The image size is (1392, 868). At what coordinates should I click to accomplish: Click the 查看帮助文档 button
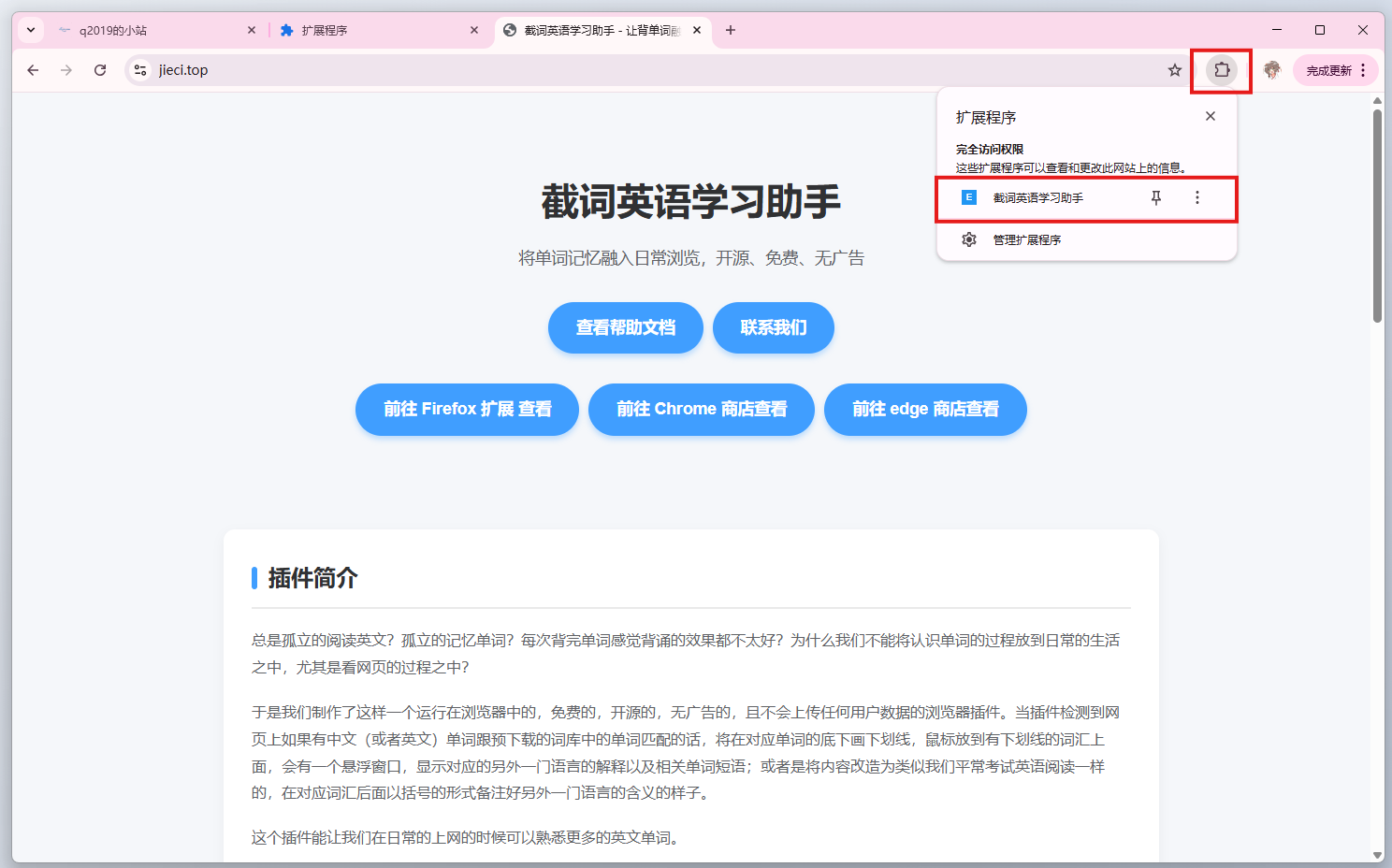pos(625,328)
